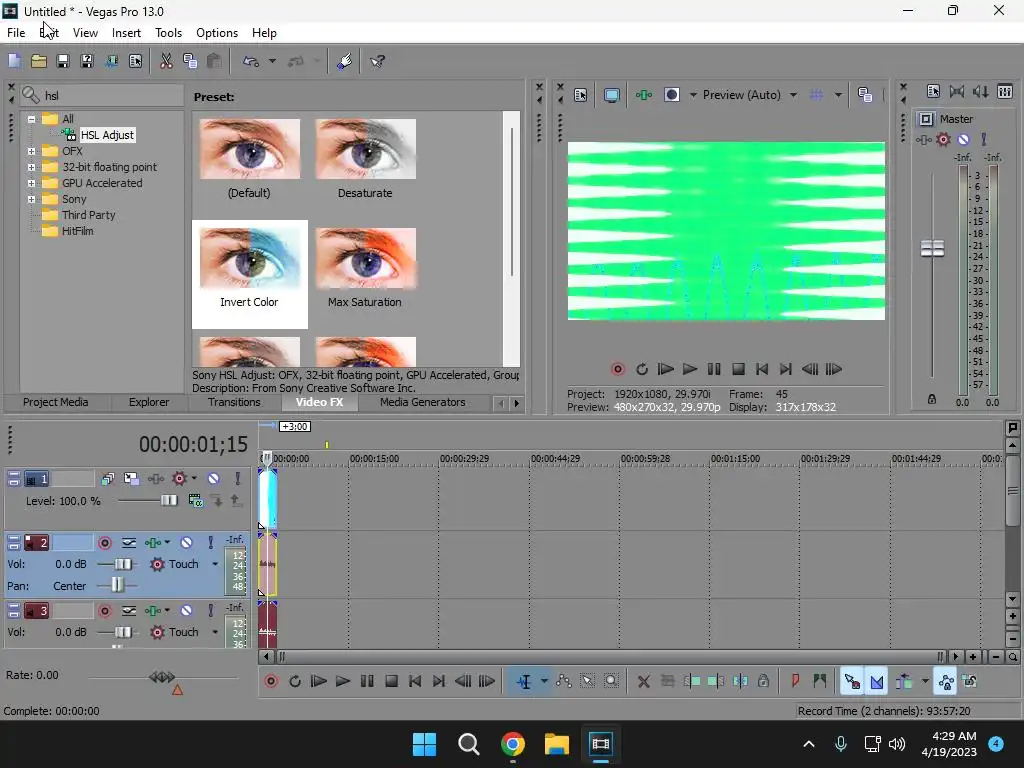The height and width of the screenshot is (768, 1024).
Task: Open Video Preview external monitor icon
Action: [611, 95]
